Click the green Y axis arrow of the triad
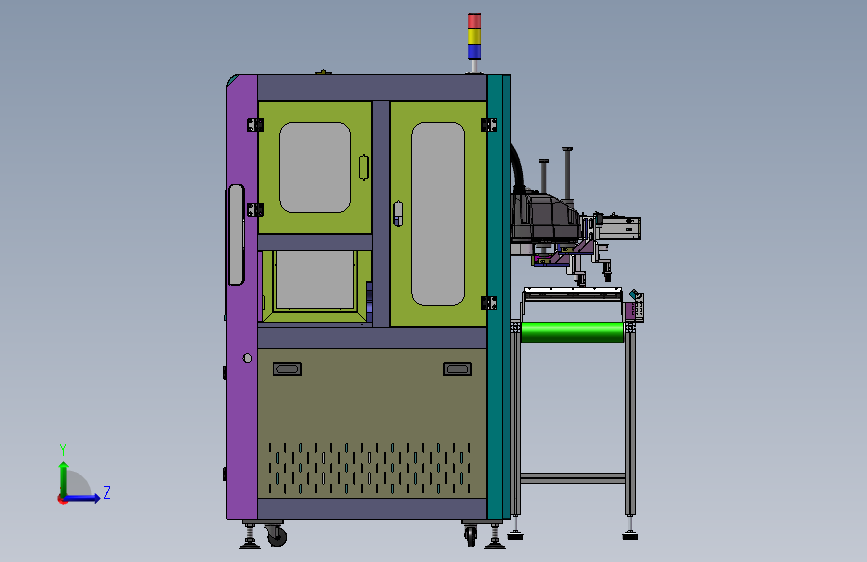Viewport: 867px width, 562px height. point(64,479)
